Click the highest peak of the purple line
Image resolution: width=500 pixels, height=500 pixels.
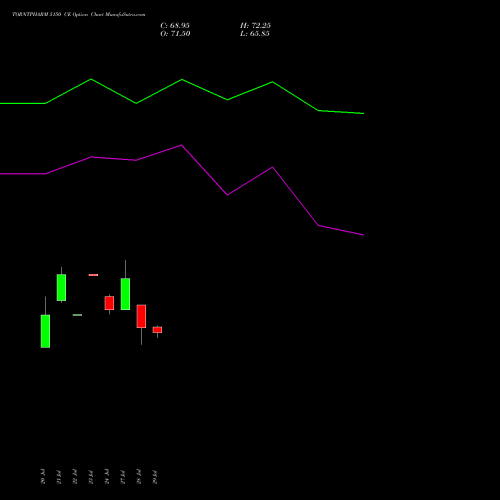[x=182, y=145]
